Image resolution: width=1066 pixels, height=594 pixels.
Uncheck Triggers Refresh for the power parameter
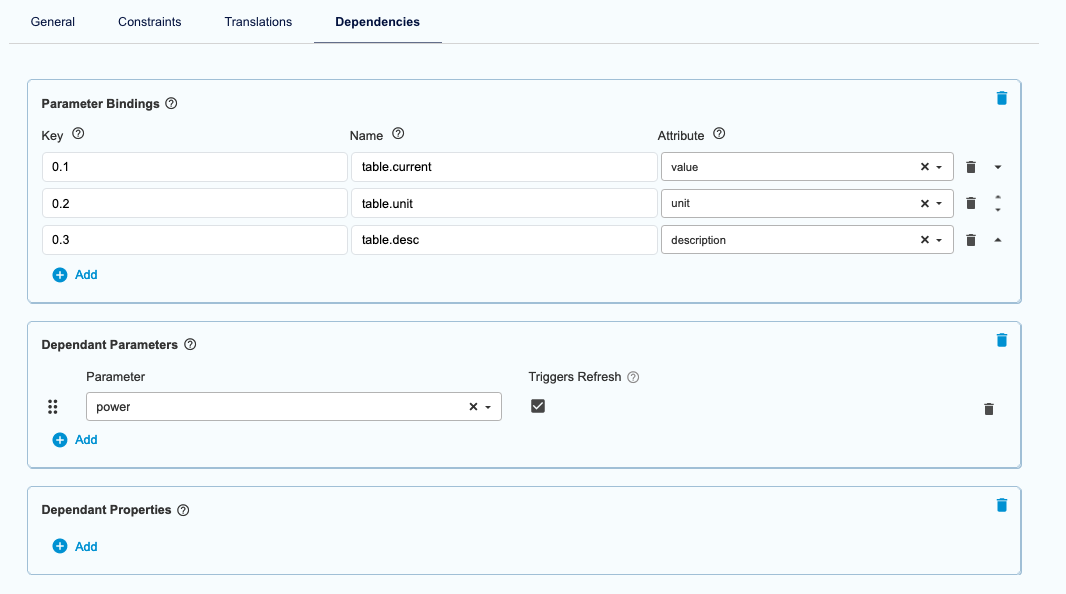coord(538,406)
